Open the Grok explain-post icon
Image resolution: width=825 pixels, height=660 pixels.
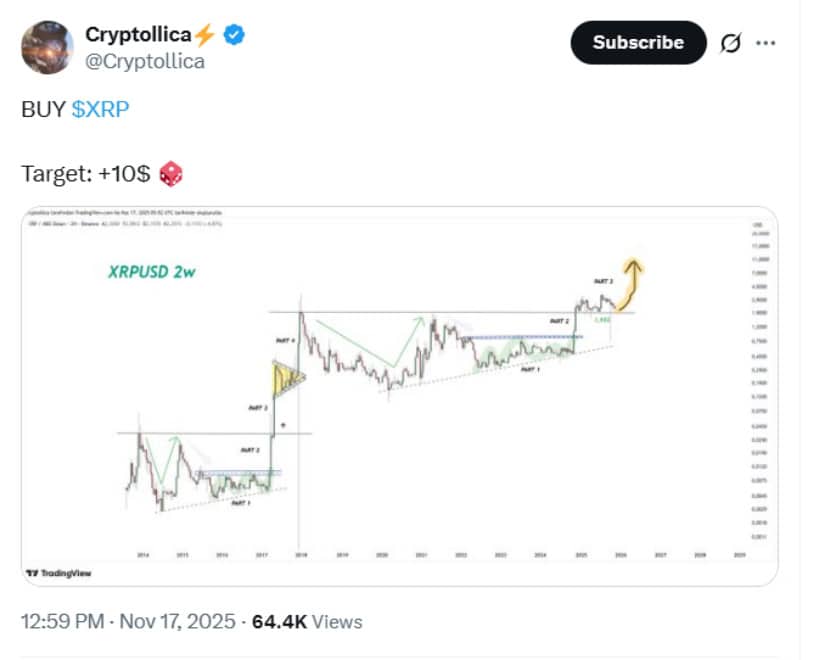coord(731,43)
